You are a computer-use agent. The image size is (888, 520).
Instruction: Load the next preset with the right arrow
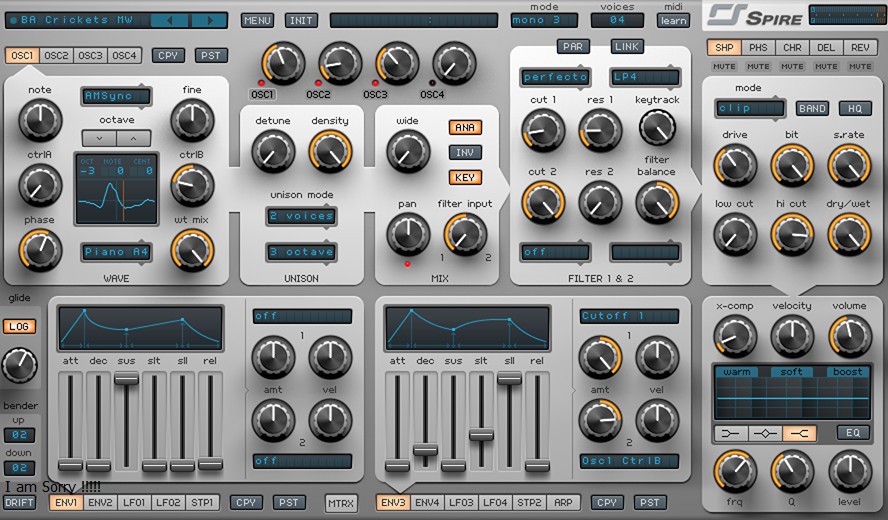pyautogui.click(x=209, y=20)
